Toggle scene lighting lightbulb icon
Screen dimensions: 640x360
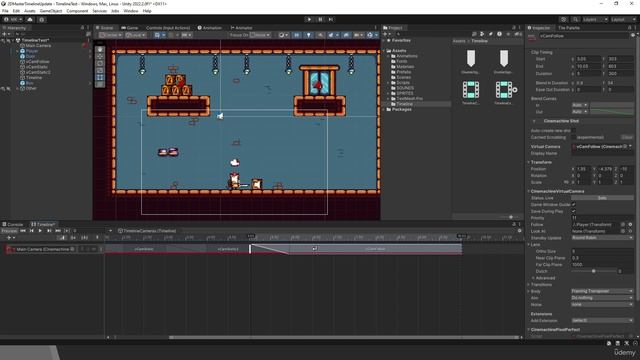308,35
